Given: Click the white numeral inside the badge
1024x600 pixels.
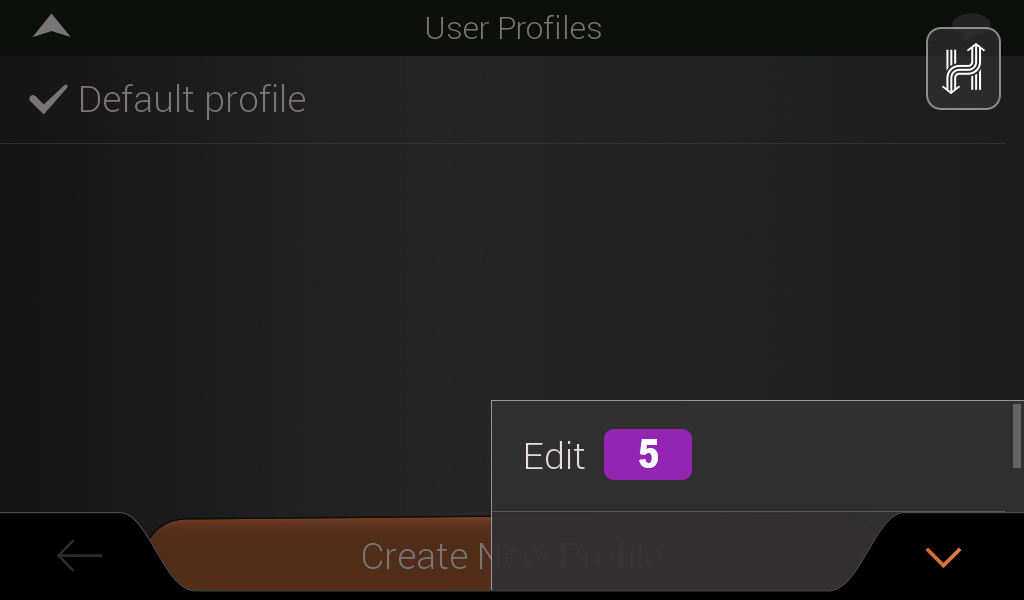Looking at the screenshot, I should tap(648, 454).
